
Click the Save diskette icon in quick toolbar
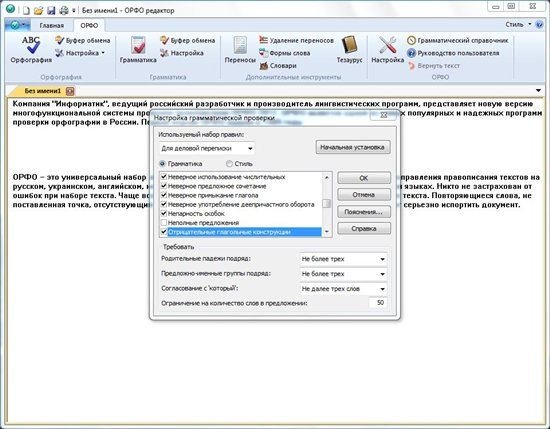(51, 11)
